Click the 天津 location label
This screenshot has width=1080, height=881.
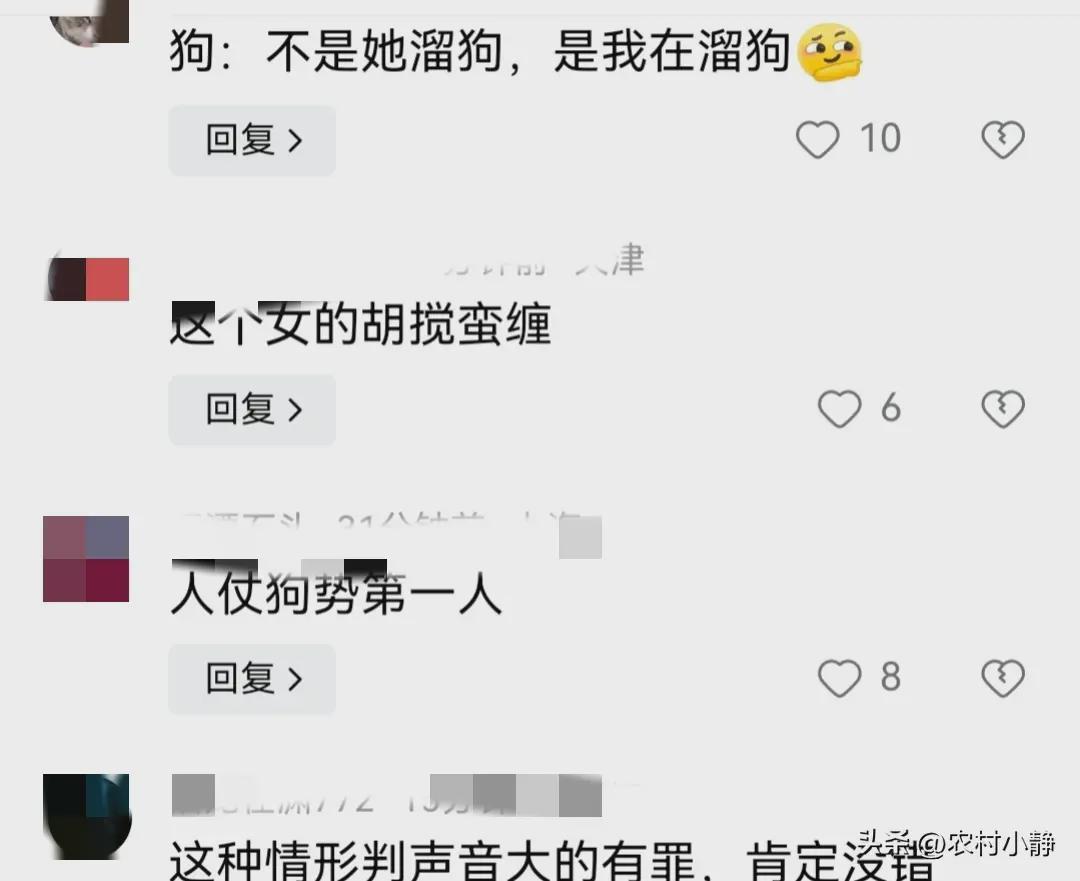coord(610,260)
